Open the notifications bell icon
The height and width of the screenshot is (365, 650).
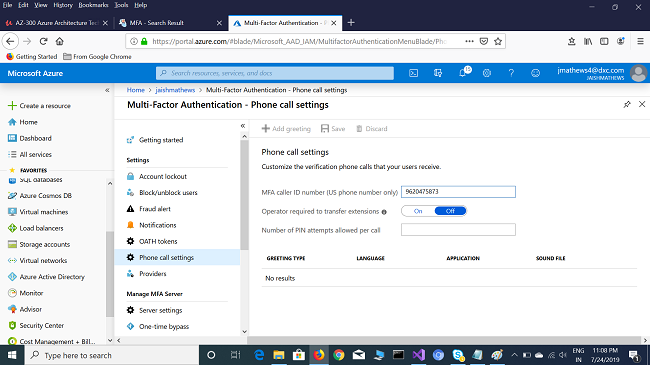463,73
